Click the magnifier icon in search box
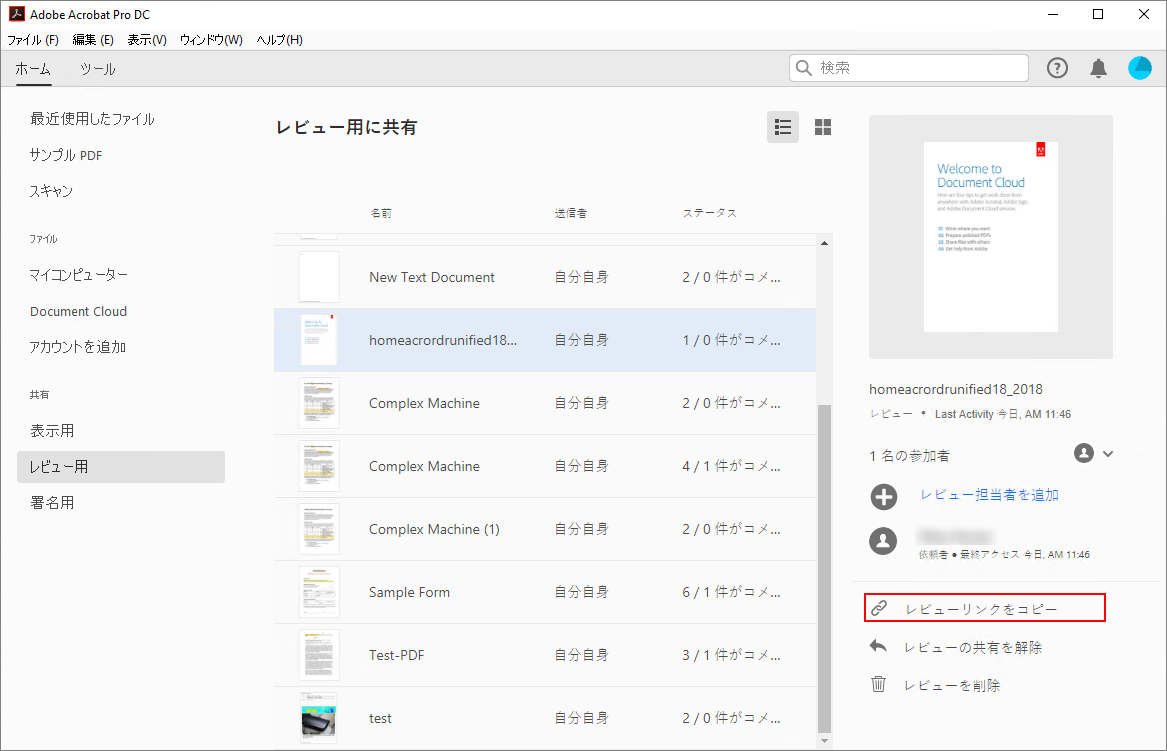The width and height of the screenshot is (1167, 751). pyautogui.click(x=804, y=68)
